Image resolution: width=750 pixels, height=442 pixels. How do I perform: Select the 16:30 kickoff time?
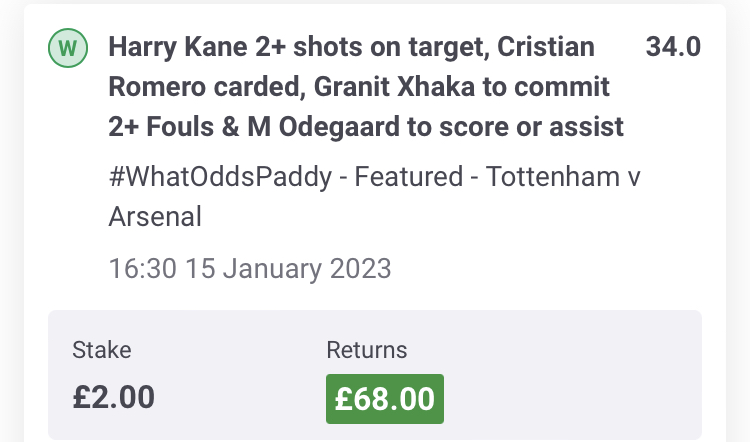[x=143, y=268]
